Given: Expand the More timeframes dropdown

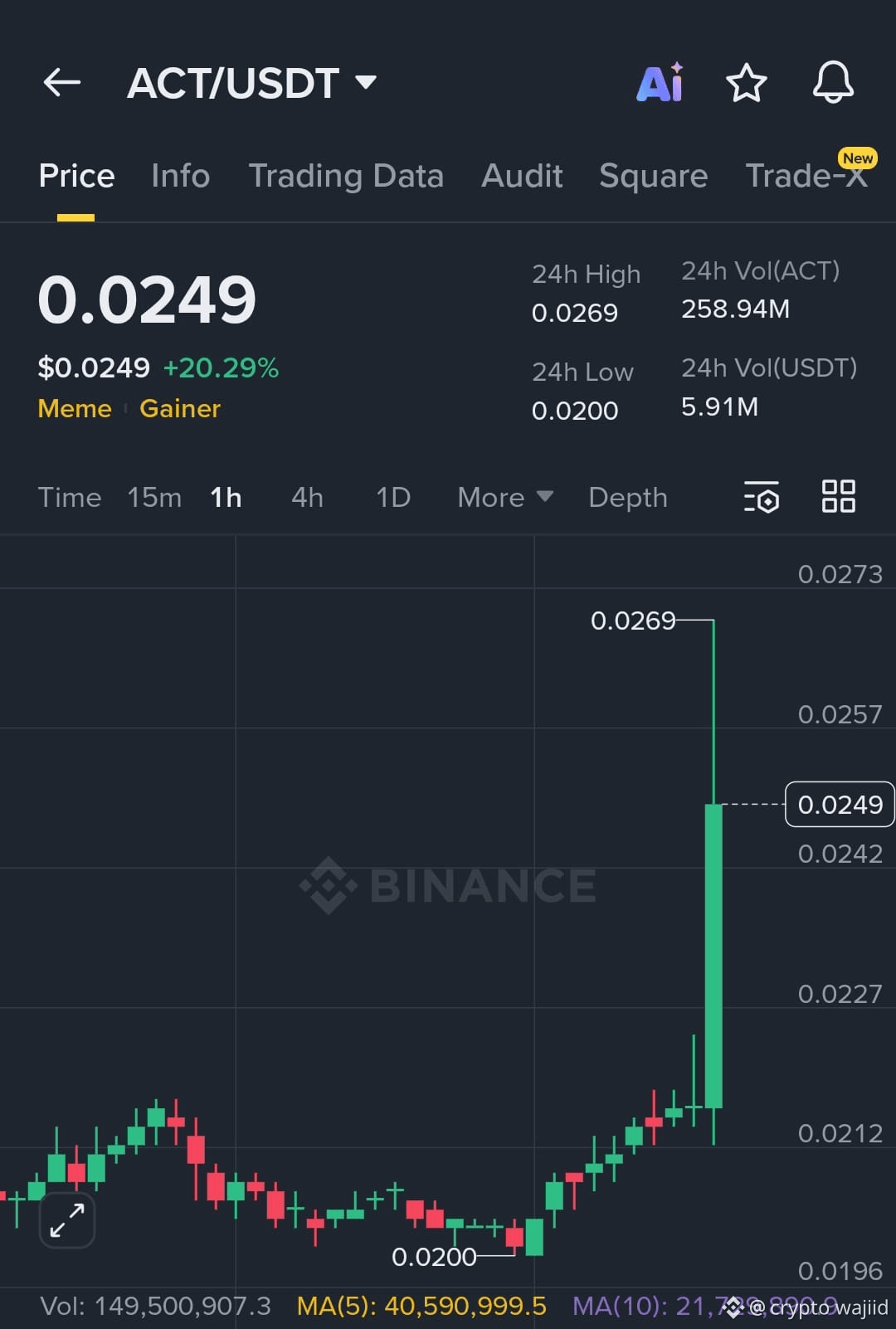Looking at the screenshot, I should click(x=504, y=497).
